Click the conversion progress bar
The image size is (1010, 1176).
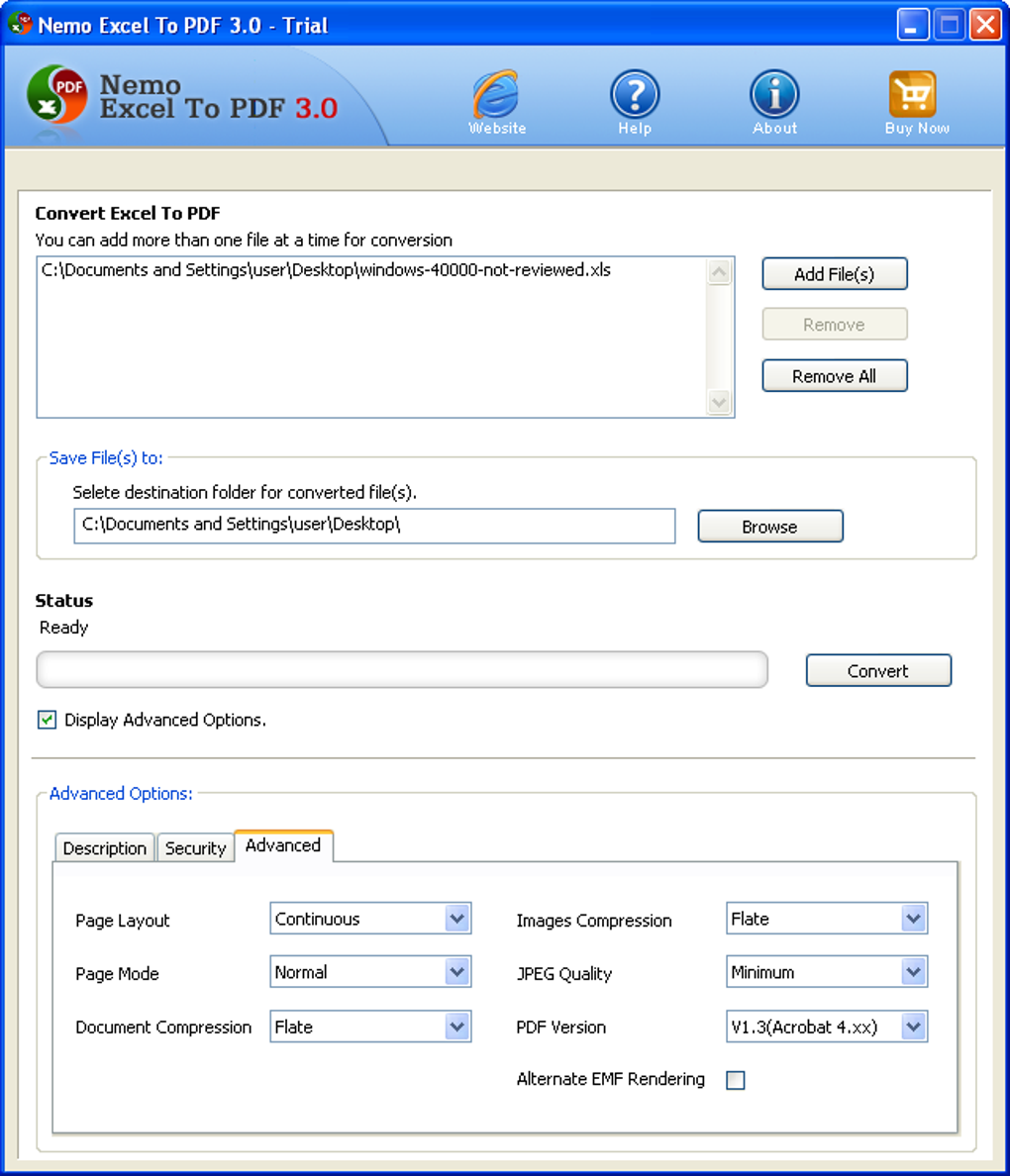pos(401,670)
